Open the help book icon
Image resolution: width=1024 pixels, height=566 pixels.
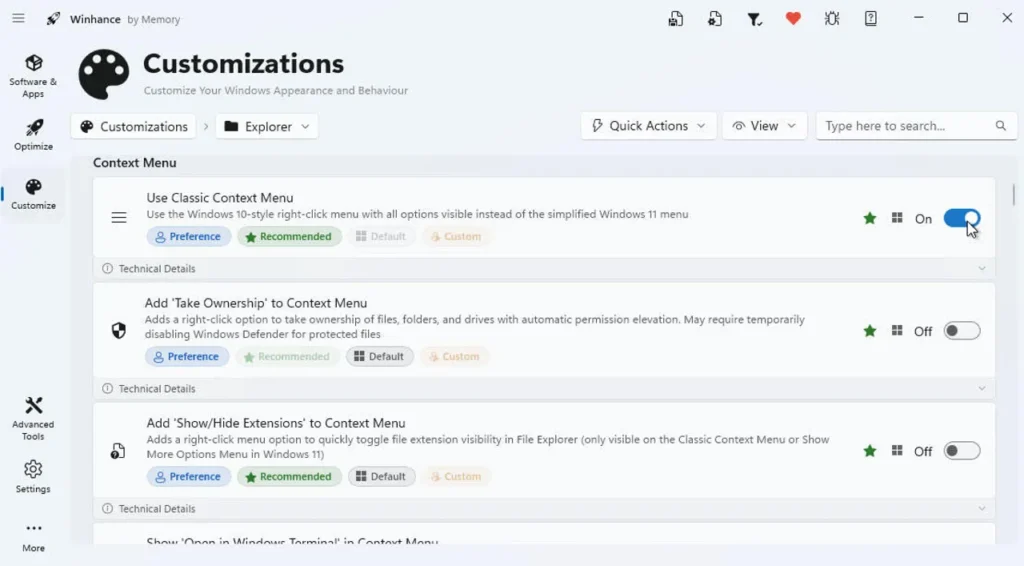871,19
